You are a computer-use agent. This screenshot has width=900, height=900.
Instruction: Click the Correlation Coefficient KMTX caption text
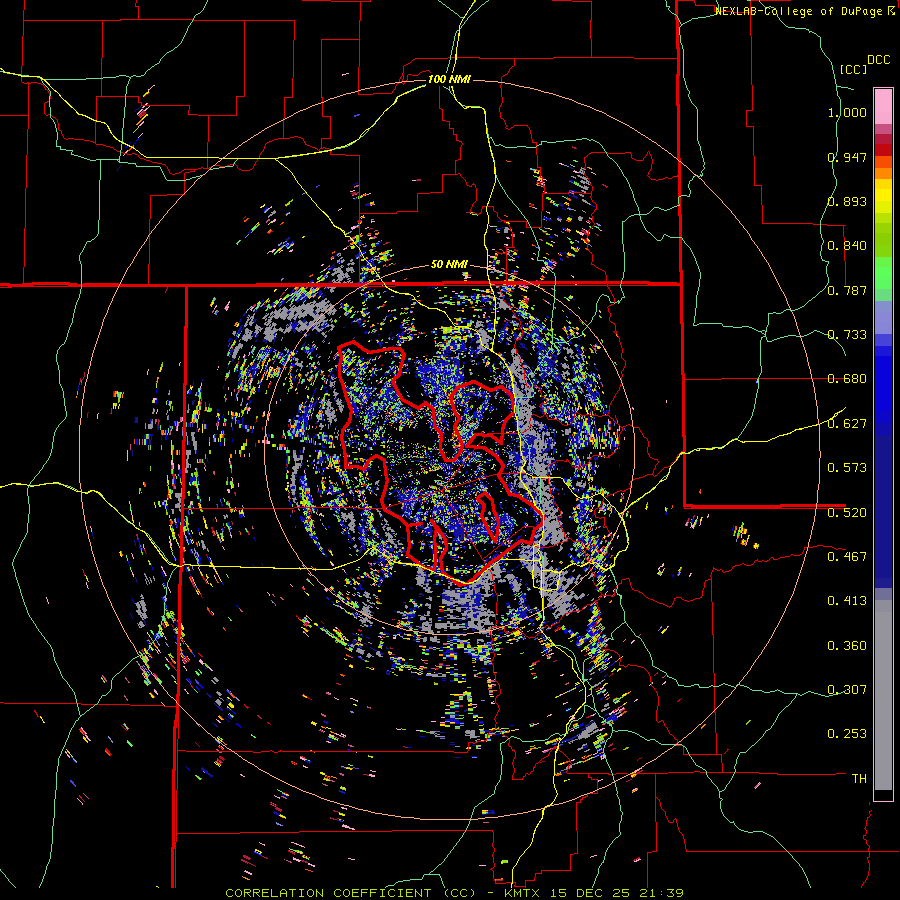(454, 893)
